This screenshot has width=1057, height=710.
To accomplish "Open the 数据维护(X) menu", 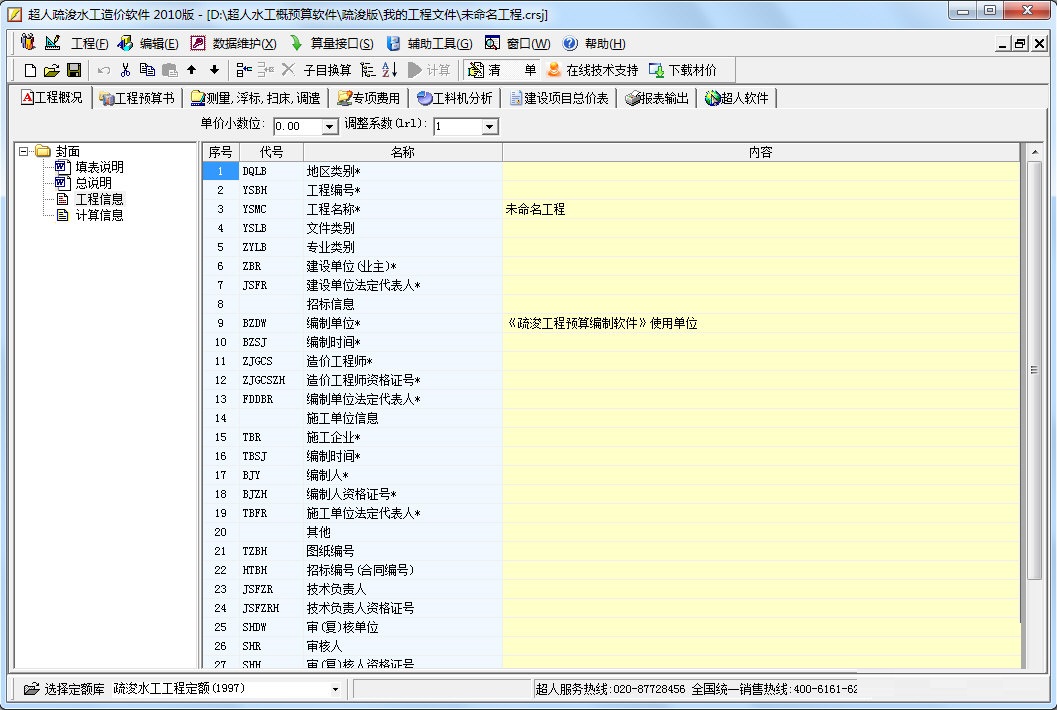I will pyautogui.click(x=244, y=44).
